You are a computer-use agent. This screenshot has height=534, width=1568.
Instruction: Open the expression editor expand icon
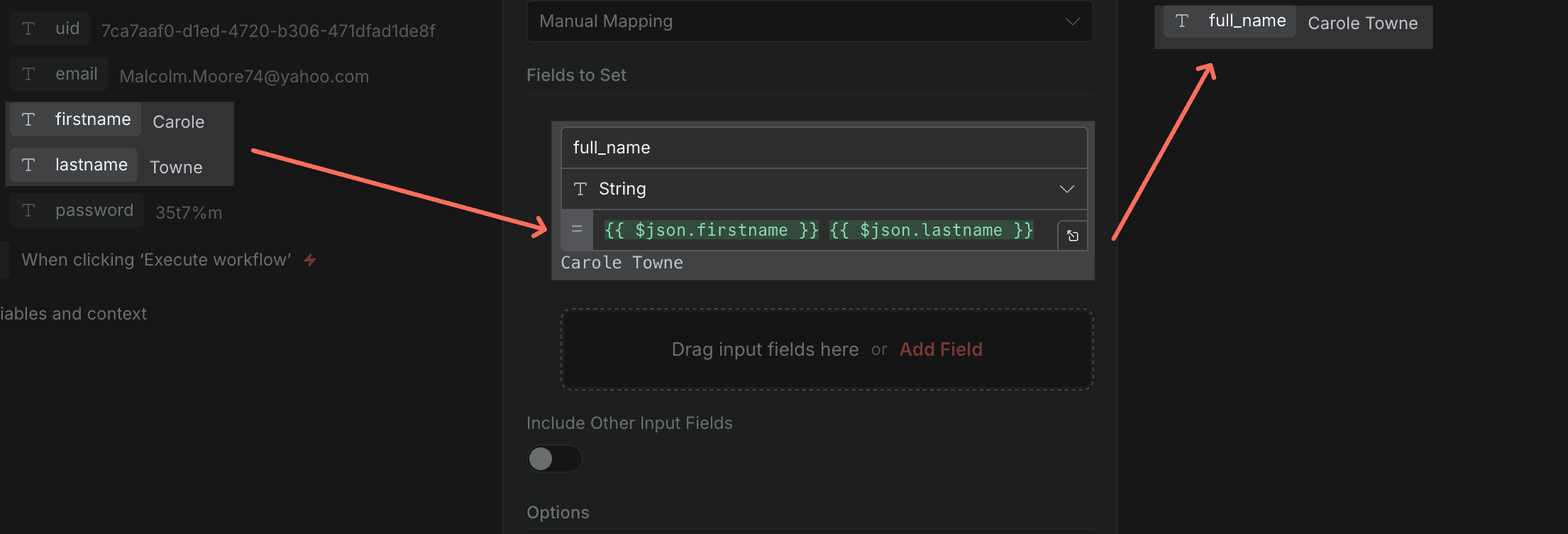(1072, 236)
